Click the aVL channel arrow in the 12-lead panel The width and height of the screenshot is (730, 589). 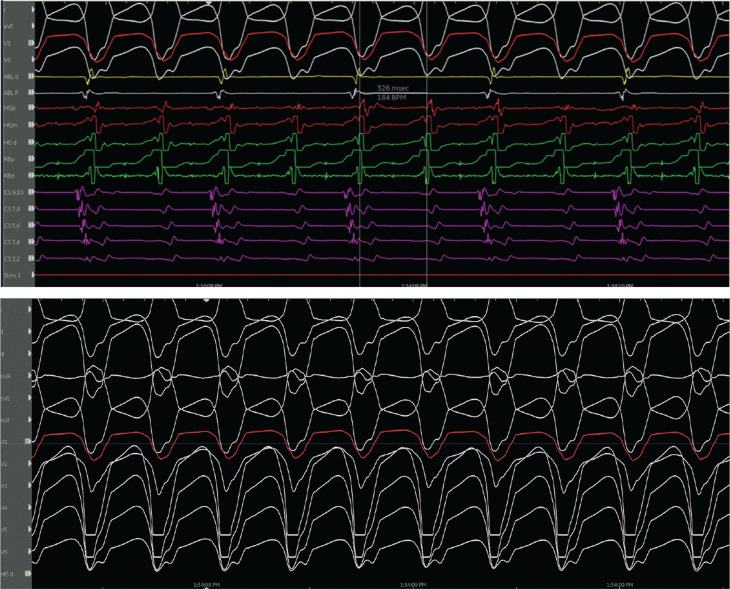coord(30,398)
